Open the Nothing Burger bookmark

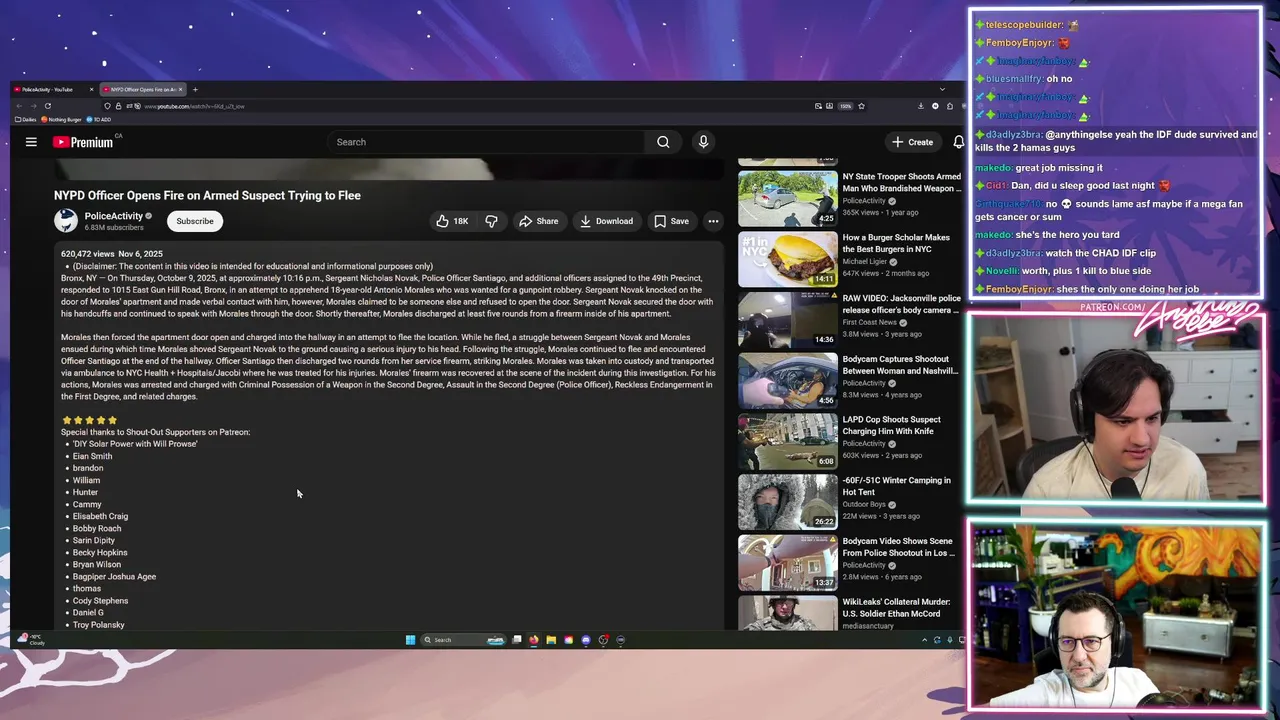(61, 119)
